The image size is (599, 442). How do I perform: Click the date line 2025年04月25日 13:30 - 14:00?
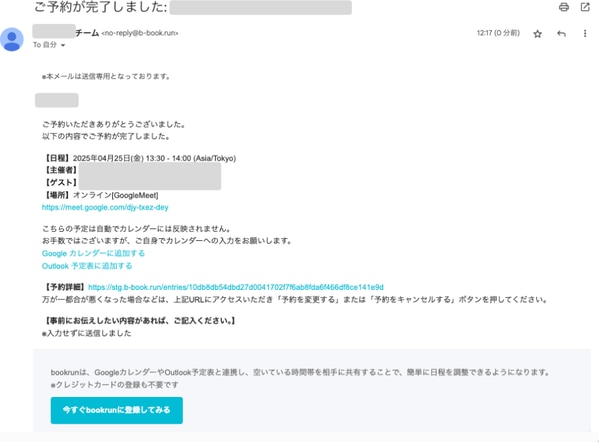click(154, 158)
